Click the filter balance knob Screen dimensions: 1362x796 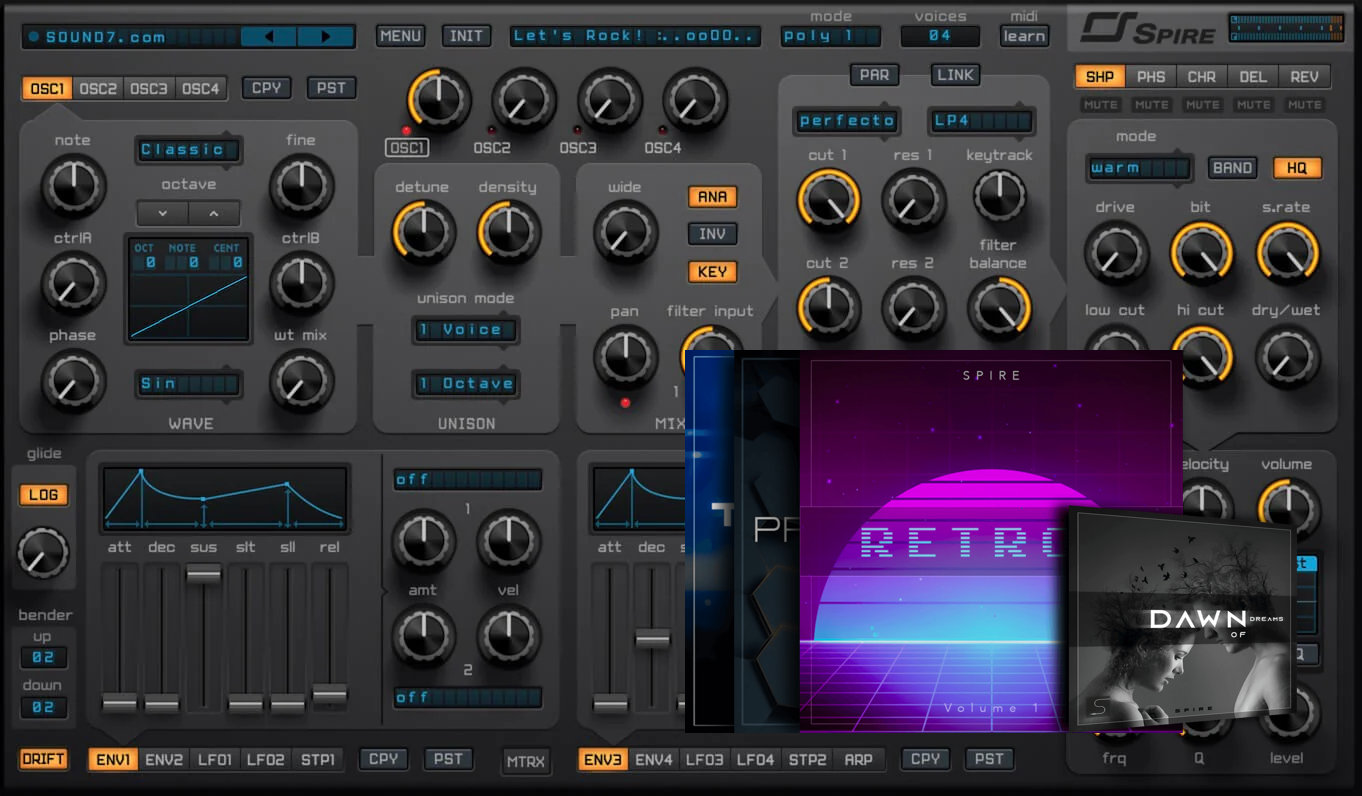pos(999,308)
